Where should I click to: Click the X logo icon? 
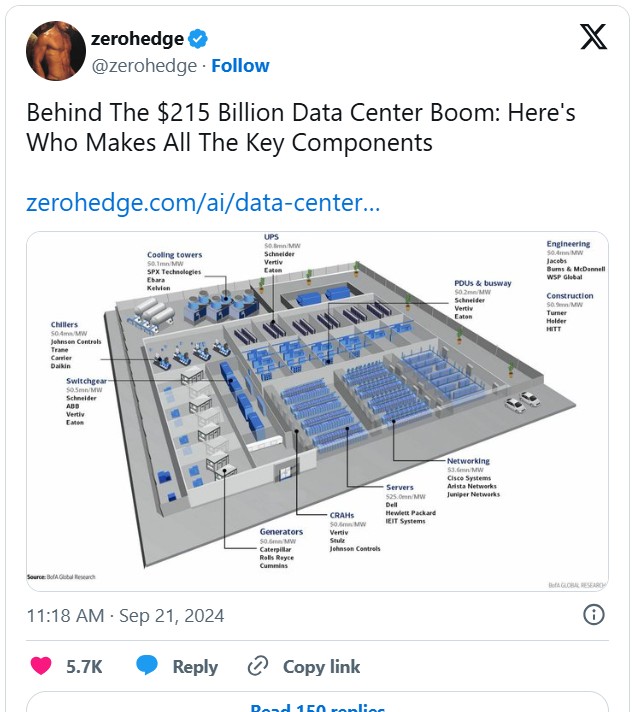point(593,37)
